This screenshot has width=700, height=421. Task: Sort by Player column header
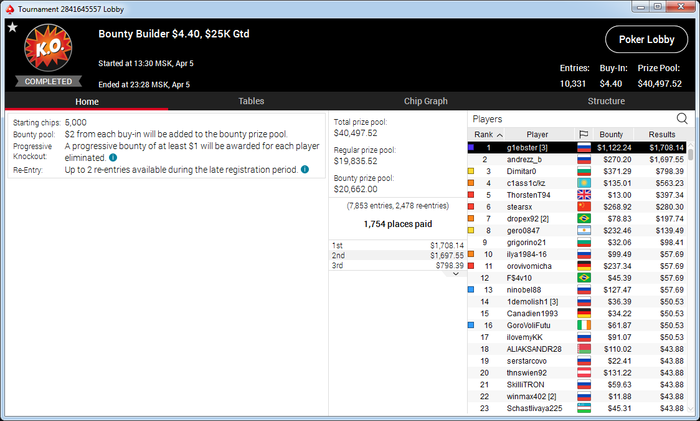tap(537, 134)
